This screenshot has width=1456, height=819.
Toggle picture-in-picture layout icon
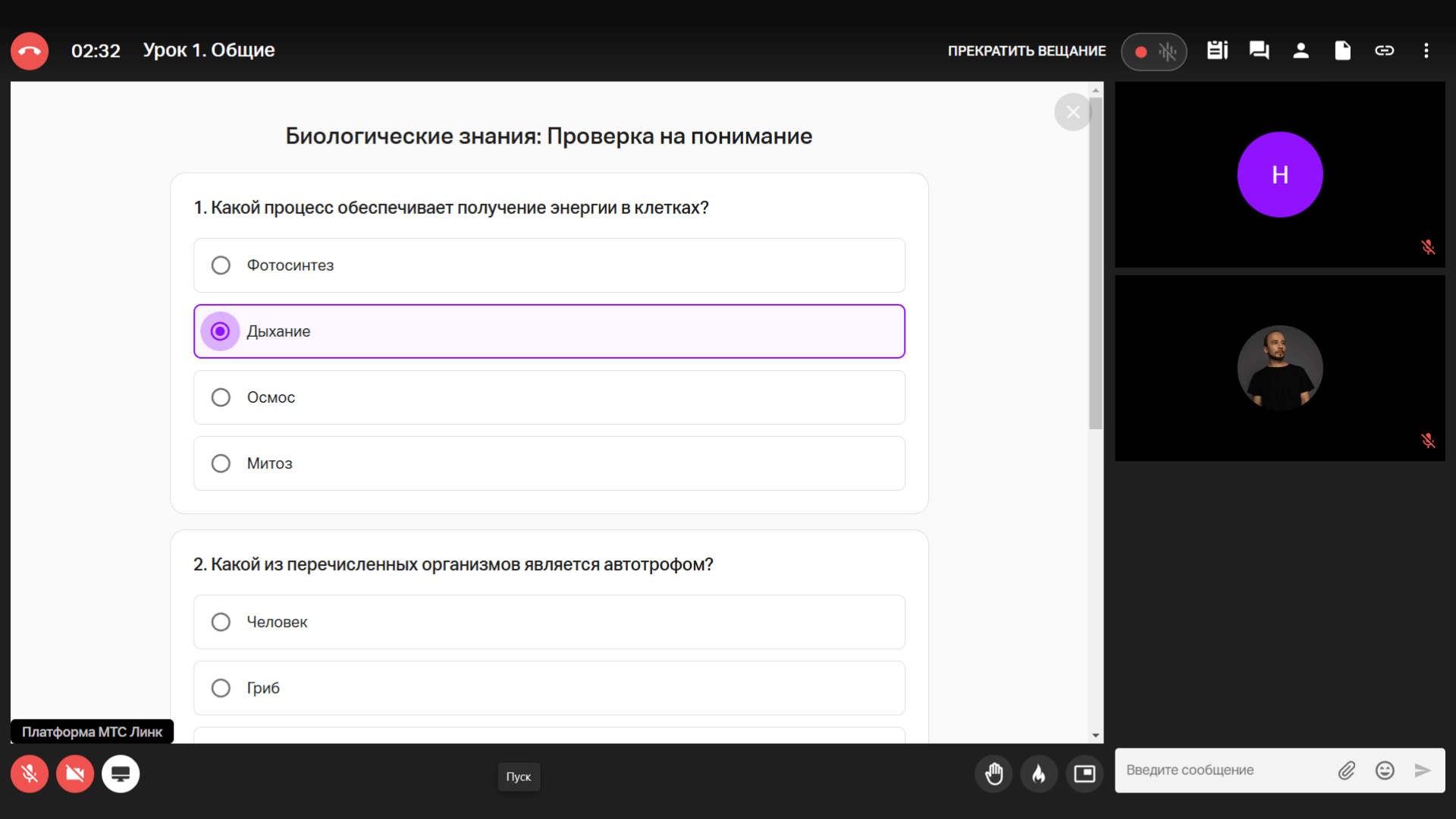click(1084, 773)
